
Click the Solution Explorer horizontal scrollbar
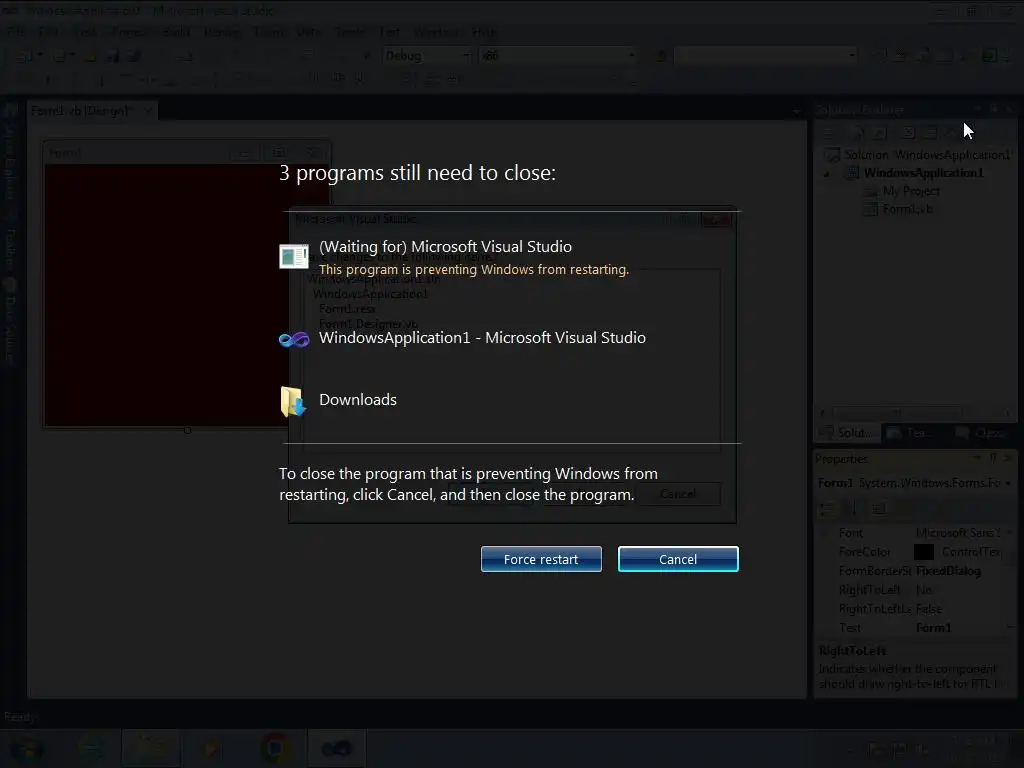(896, 413)
